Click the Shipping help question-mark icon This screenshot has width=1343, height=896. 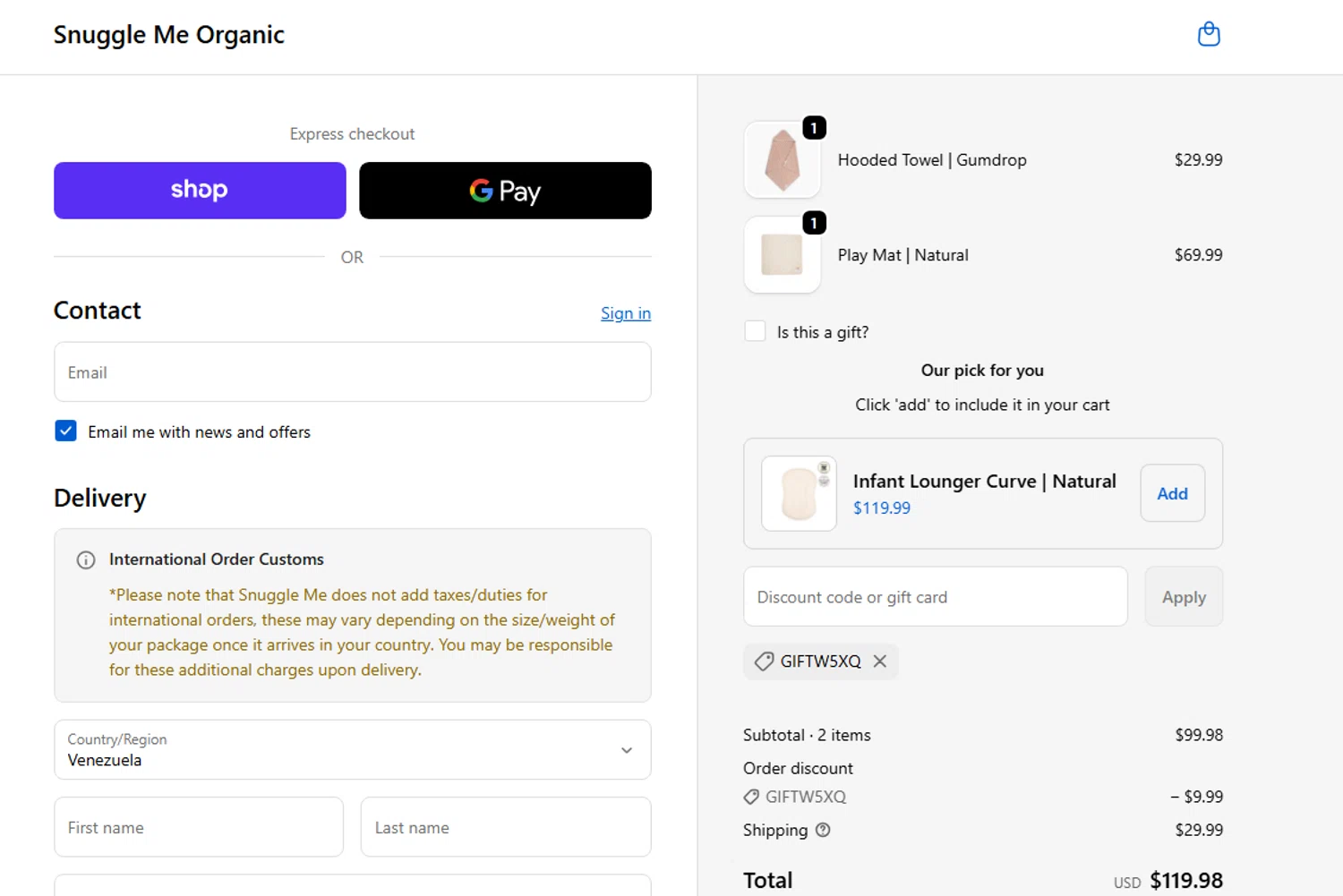[x=823, y=830]
